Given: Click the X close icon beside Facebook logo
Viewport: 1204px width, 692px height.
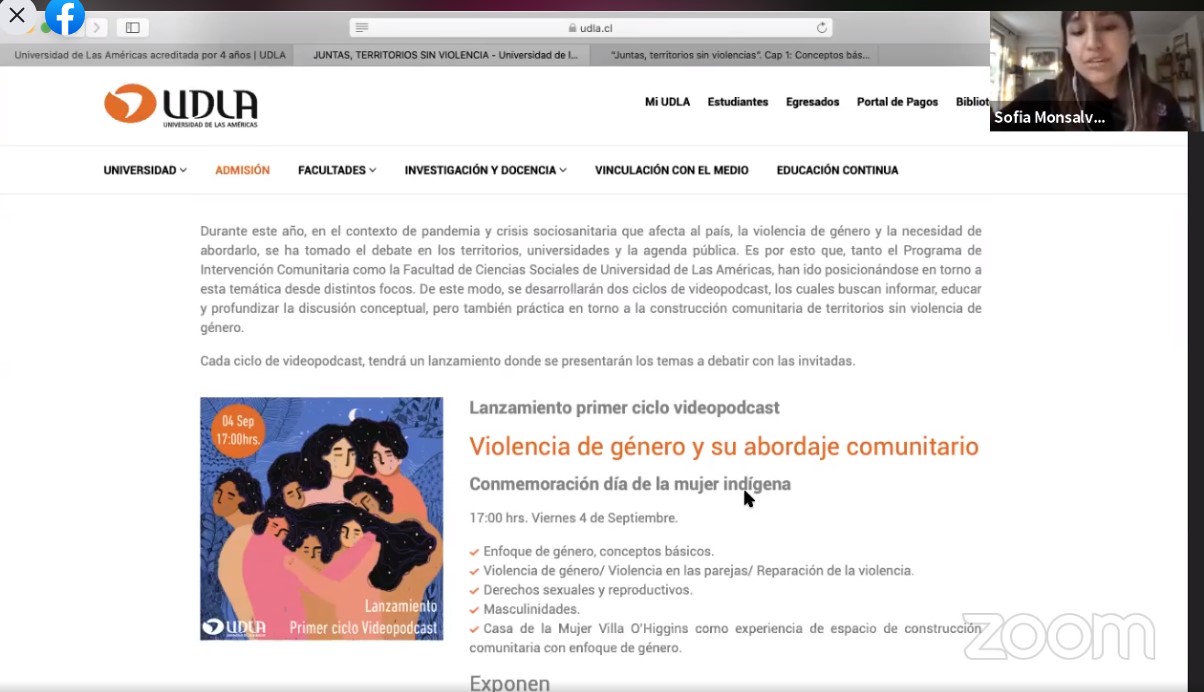Looking at the screenshot, I should click(17, 15).
